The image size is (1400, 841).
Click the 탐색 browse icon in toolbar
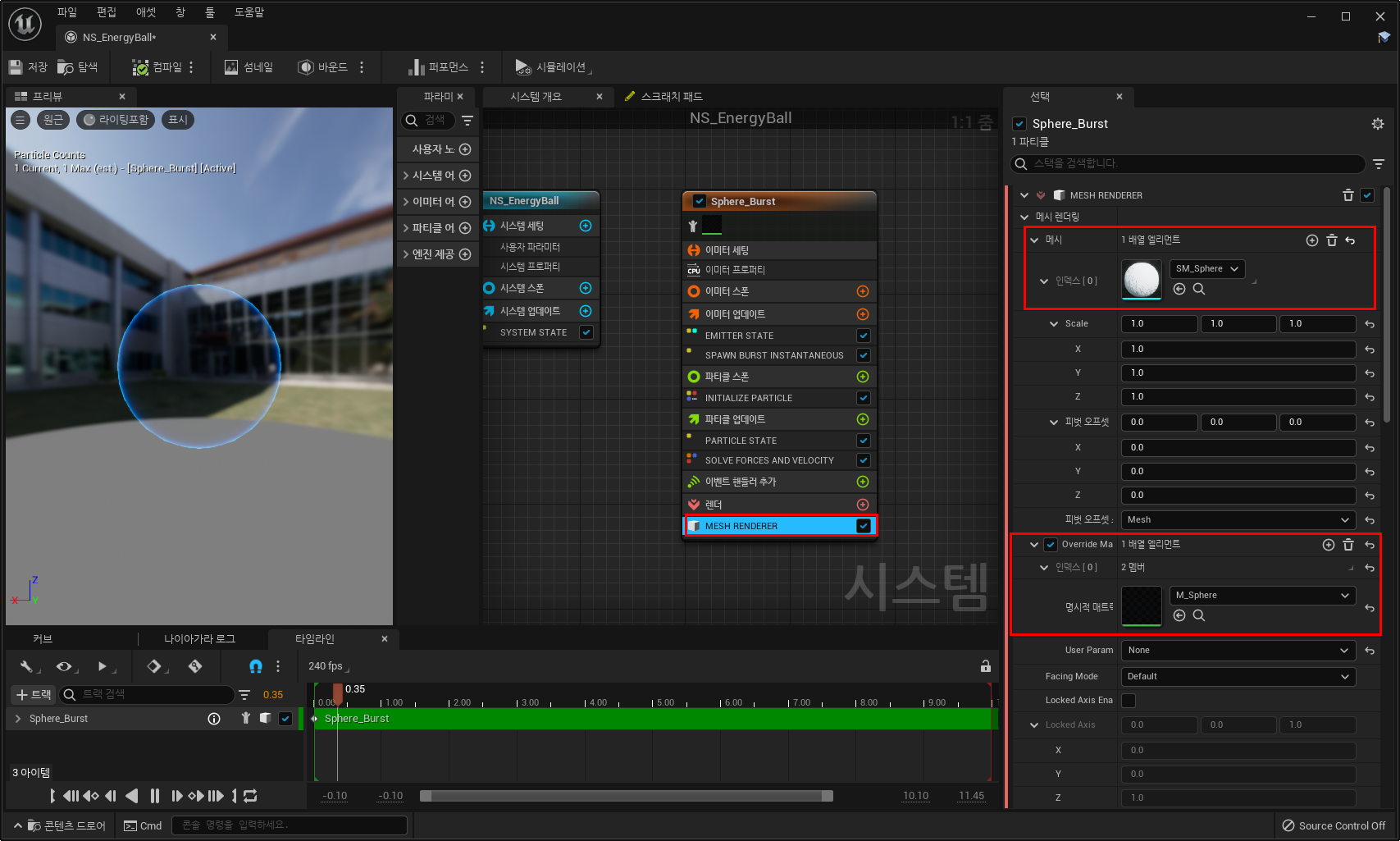[x=77, y=67]
